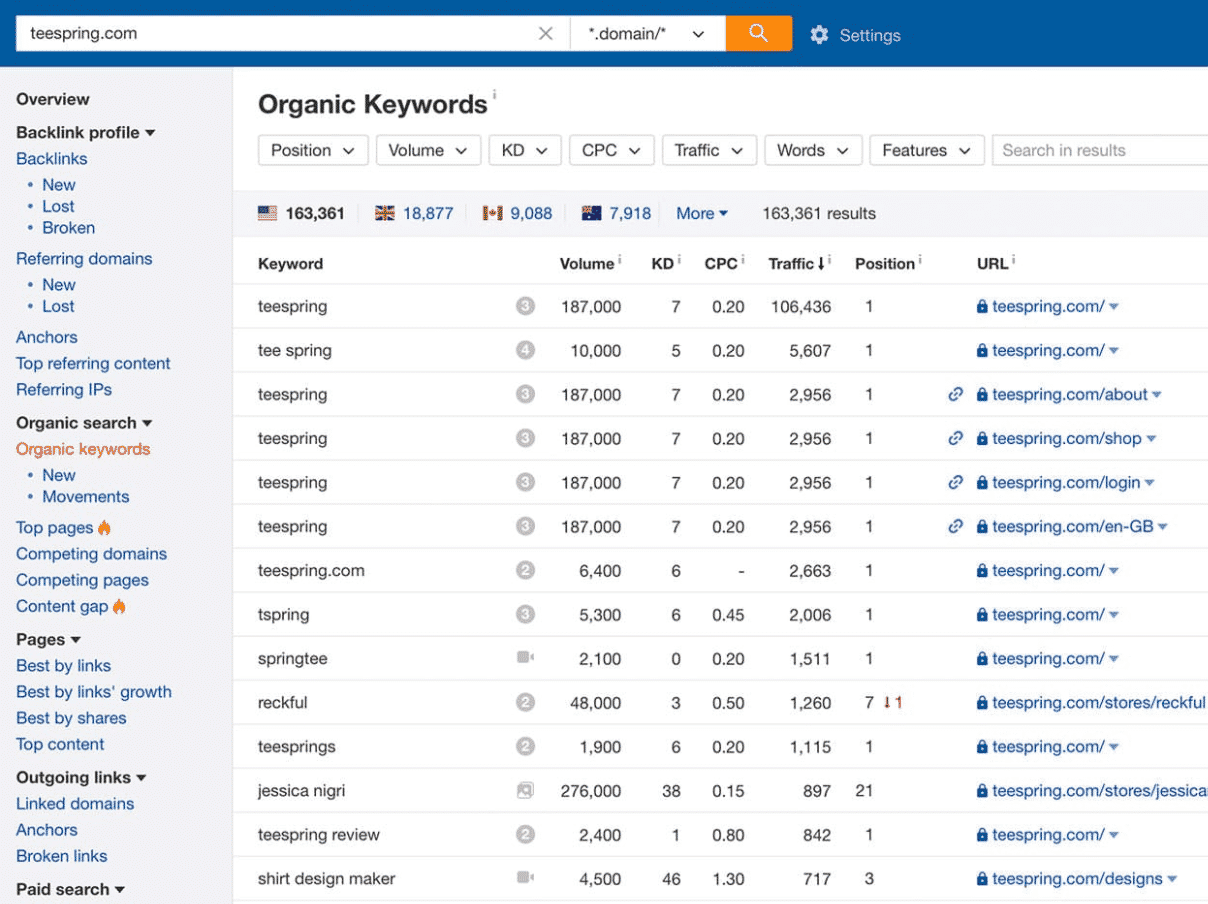Click image SERP feature icon beside jessica nigri

(524, 790)
